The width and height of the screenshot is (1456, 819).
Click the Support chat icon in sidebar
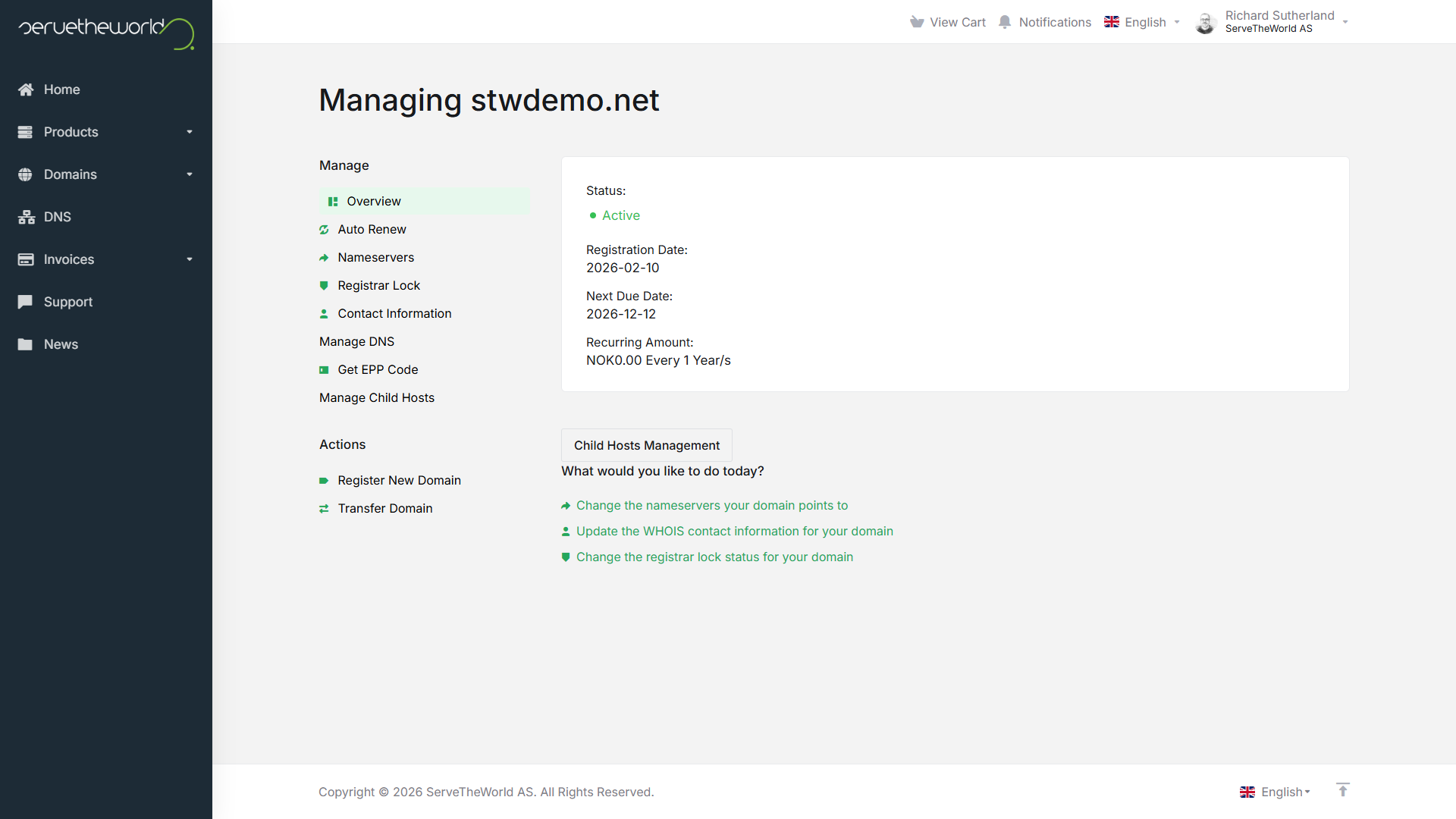[x=25, y=302]
